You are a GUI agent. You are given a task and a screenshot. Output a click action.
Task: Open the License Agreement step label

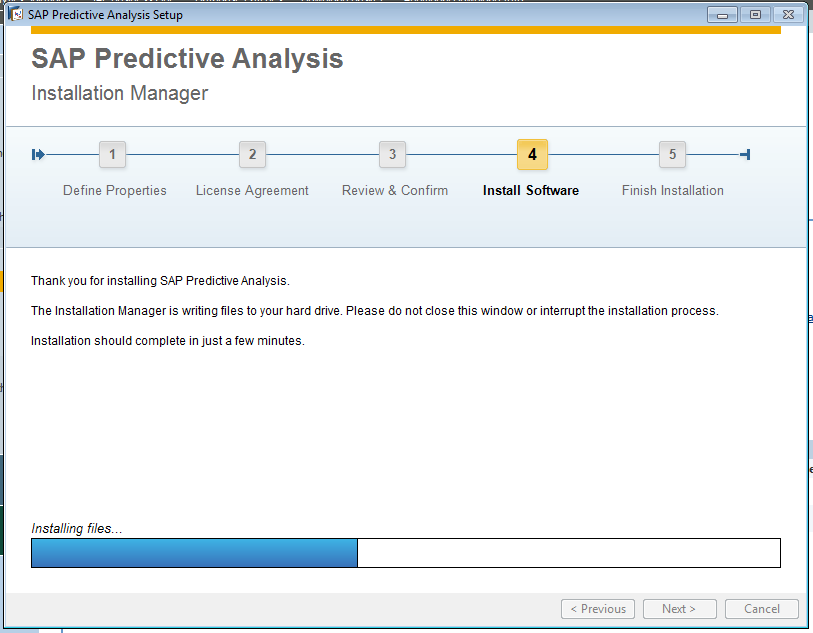click(x=252, y=191)
